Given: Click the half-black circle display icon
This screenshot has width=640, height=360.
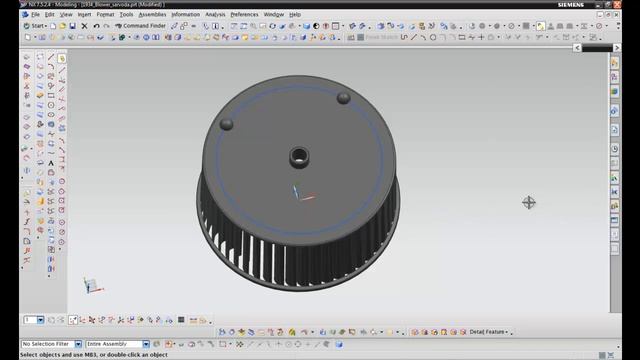Looking at the screenshot, I should click(x=316, y=26).
